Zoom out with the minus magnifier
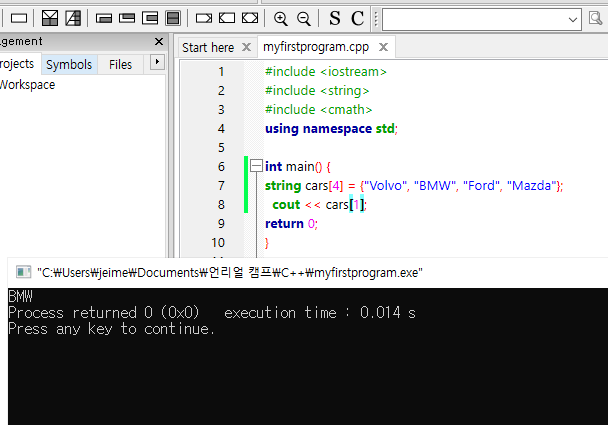This screenshot has height=425, width=608. click(304, 19)
